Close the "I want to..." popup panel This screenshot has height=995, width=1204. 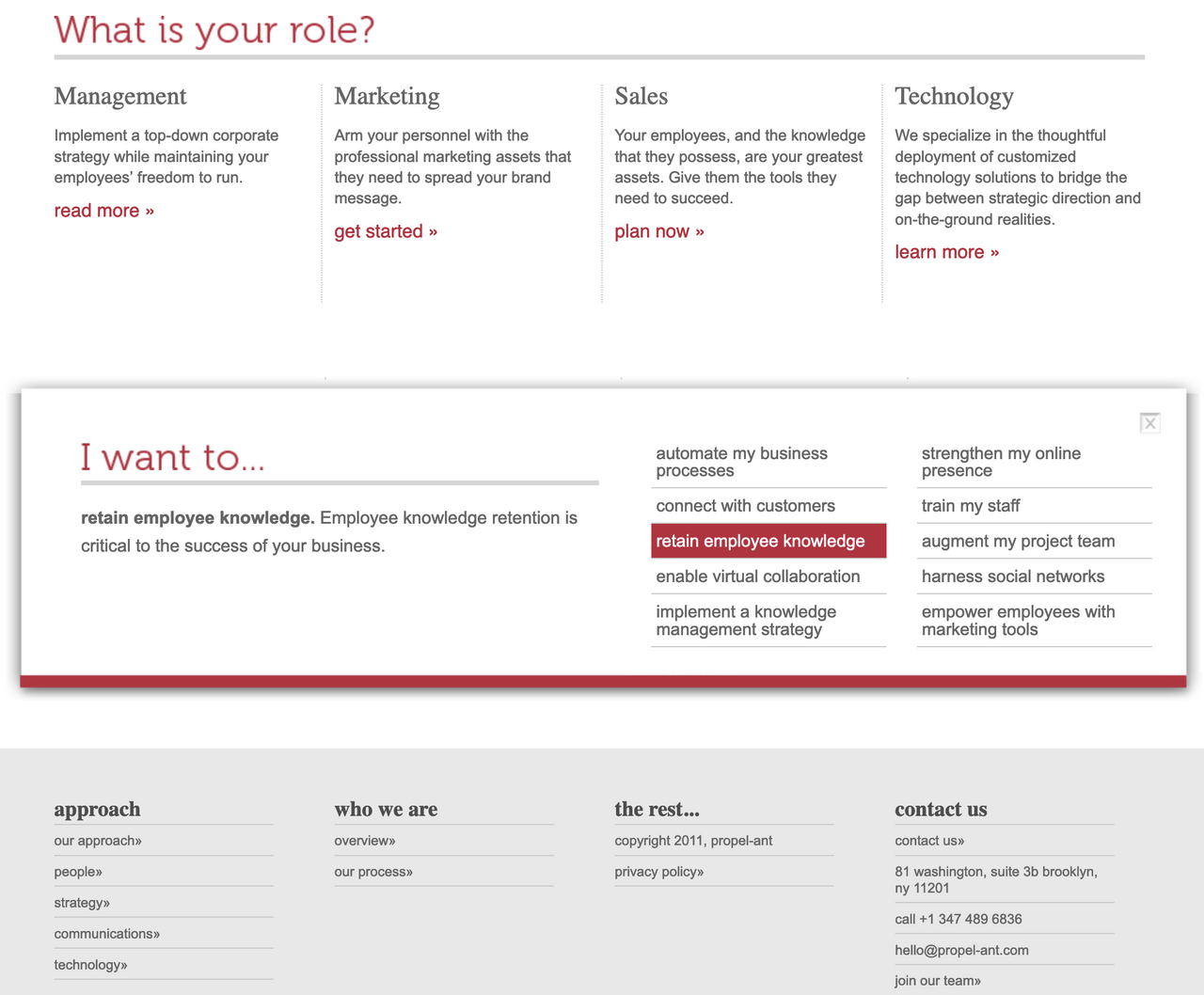point(1149,423)
